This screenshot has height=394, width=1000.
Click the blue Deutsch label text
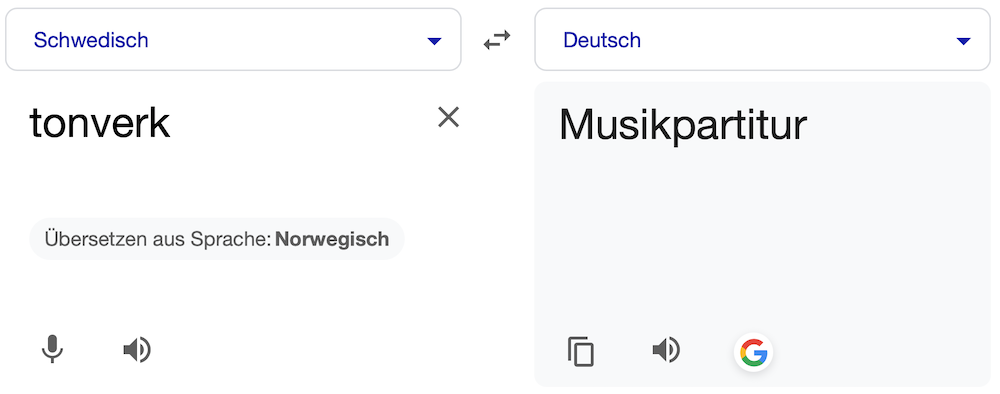pyautogui.click(x=602, y=40)
